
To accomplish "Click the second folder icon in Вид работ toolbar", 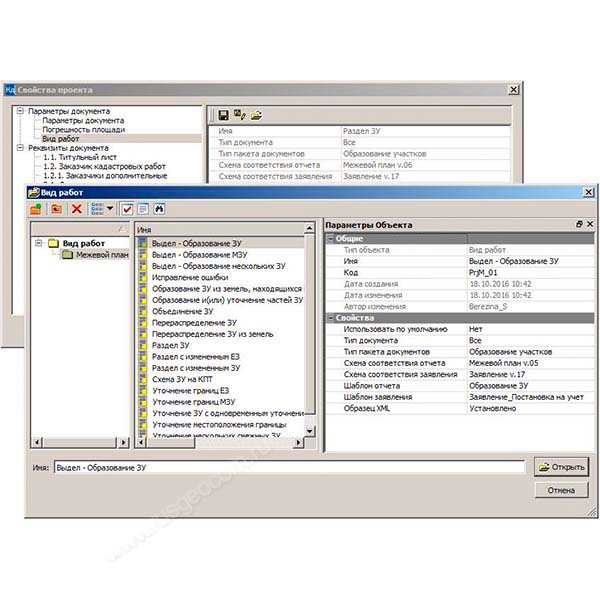I will tap(57, 208).
